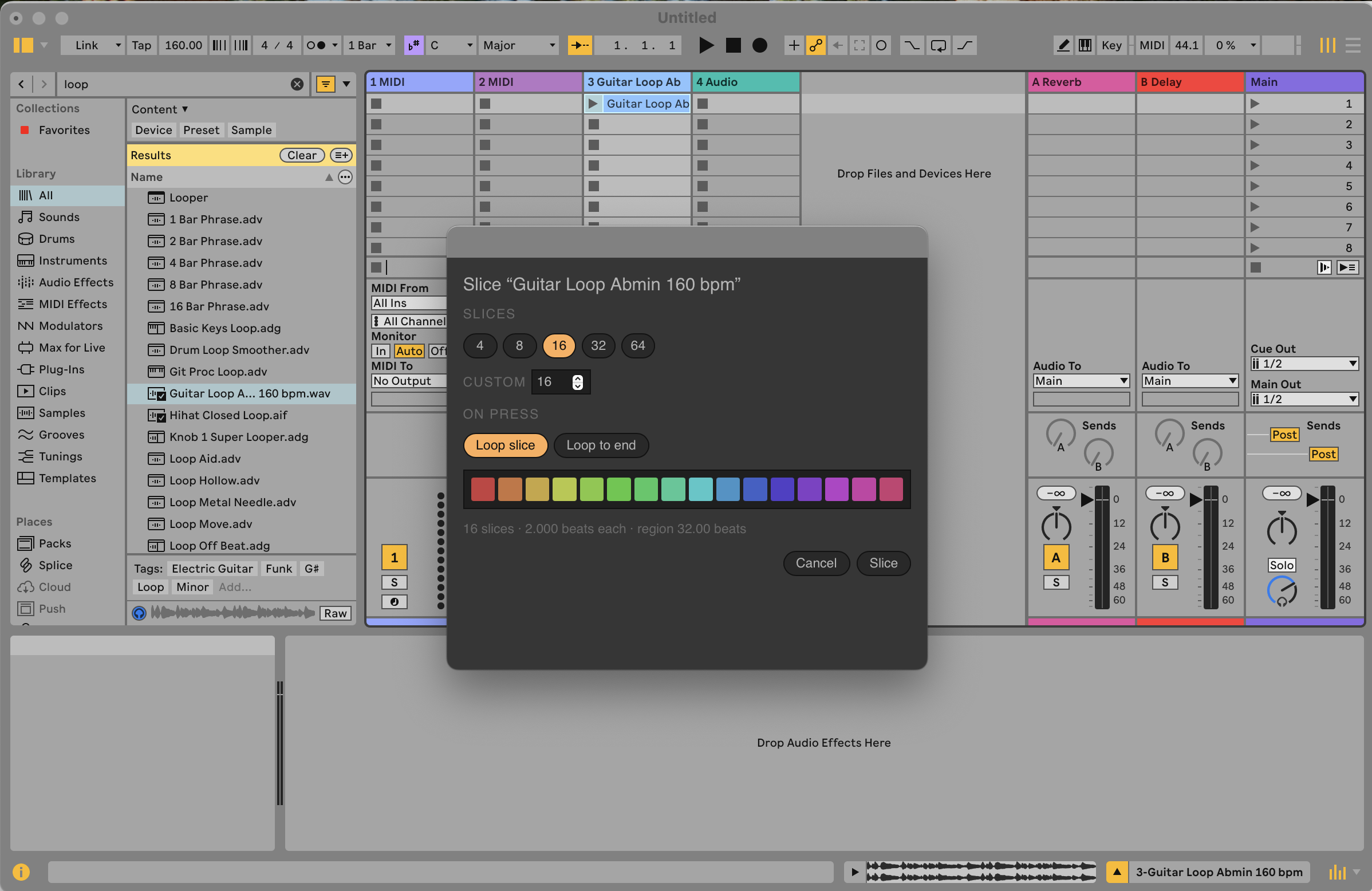
Task: Click the Raw preview button
Action: [x=336, y=613]
